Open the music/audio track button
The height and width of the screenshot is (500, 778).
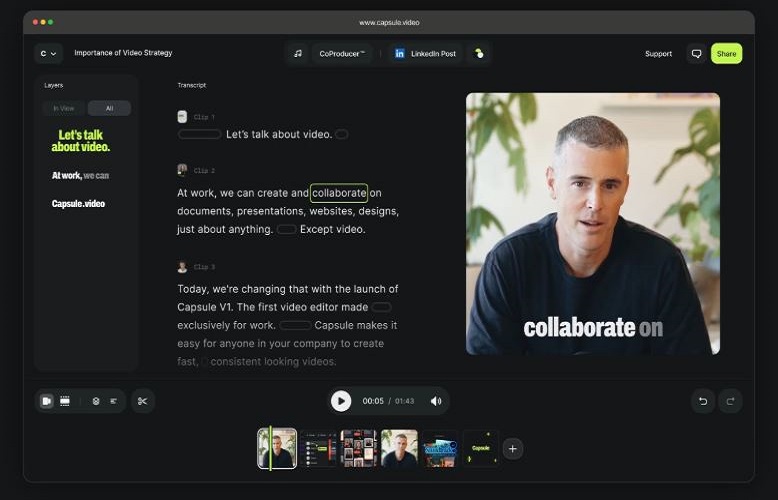pyautogui.click(x=298, y=54)
